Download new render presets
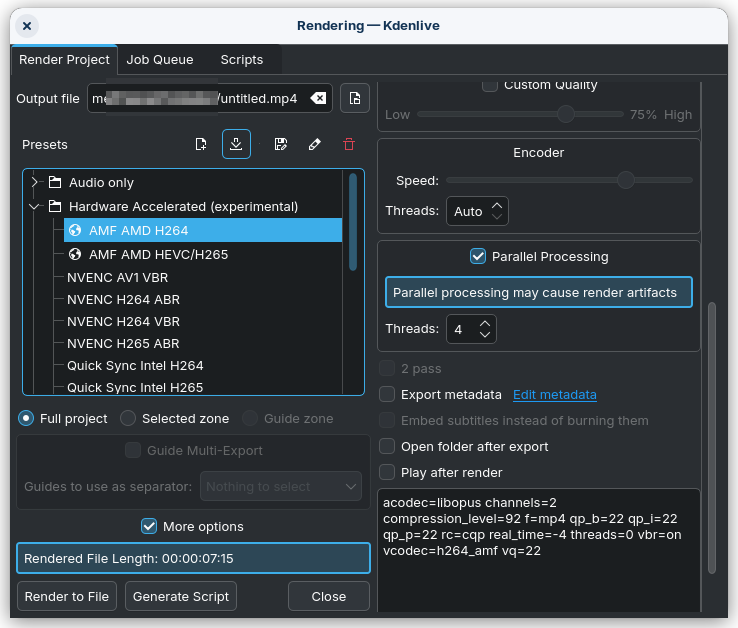 (x=236, y=144)
